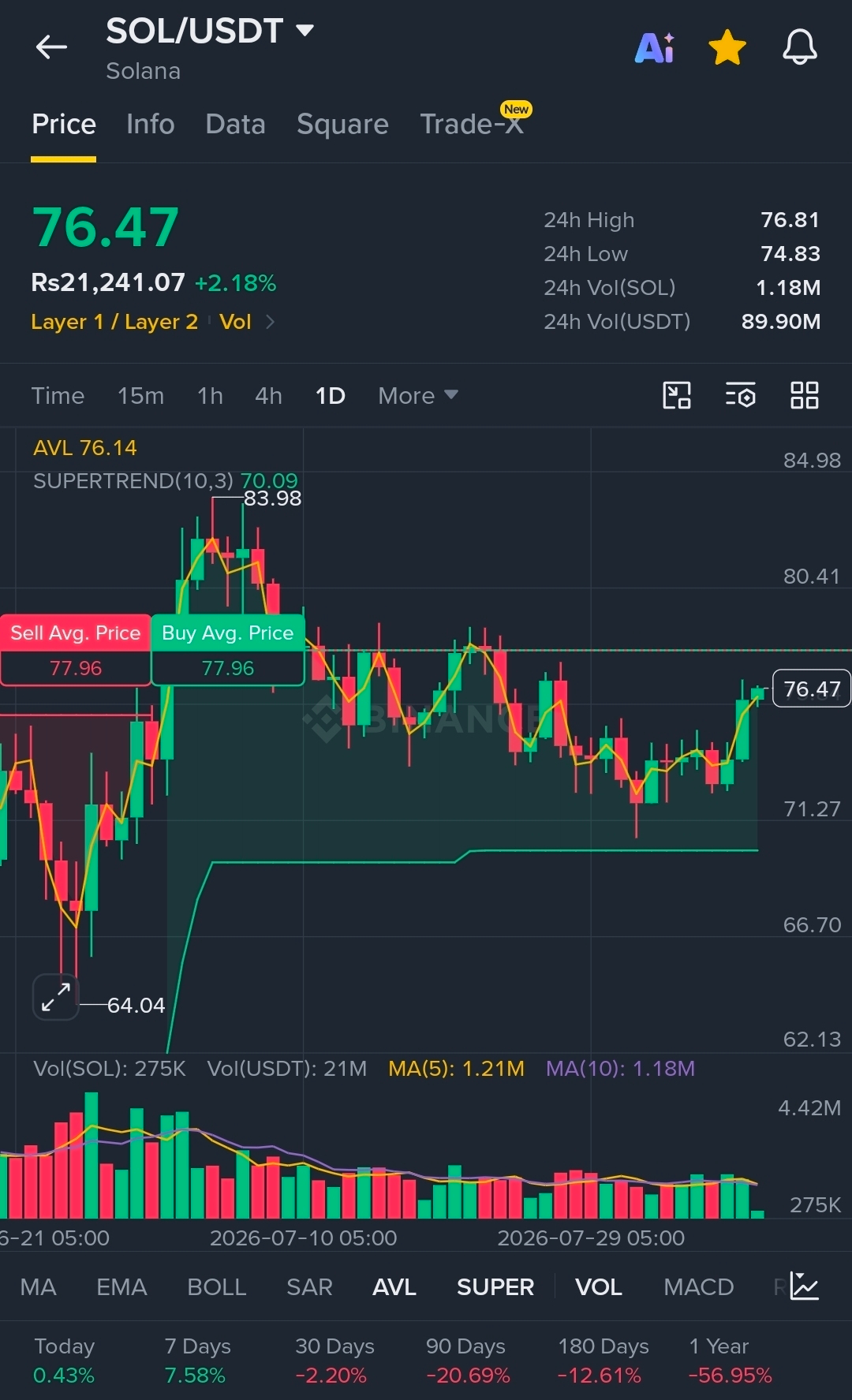Tap the Vol(SOL): 275K label
This screenshot has width=852, height=1400.
point(109,1069)
